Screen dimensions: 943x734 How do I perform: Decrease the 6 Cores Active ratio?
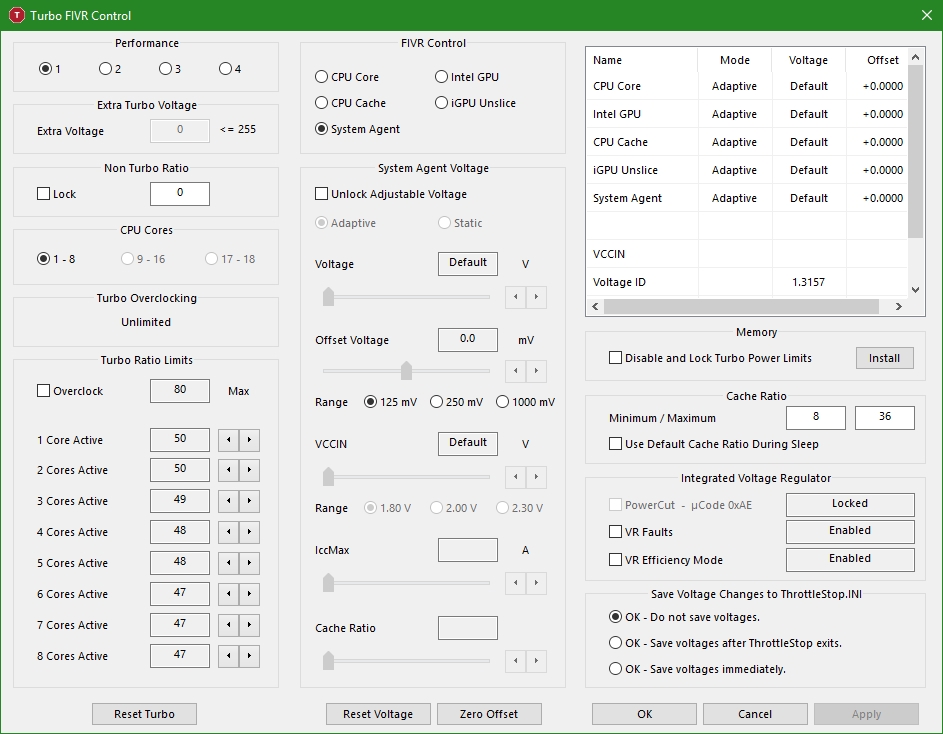tap(229, 594)
